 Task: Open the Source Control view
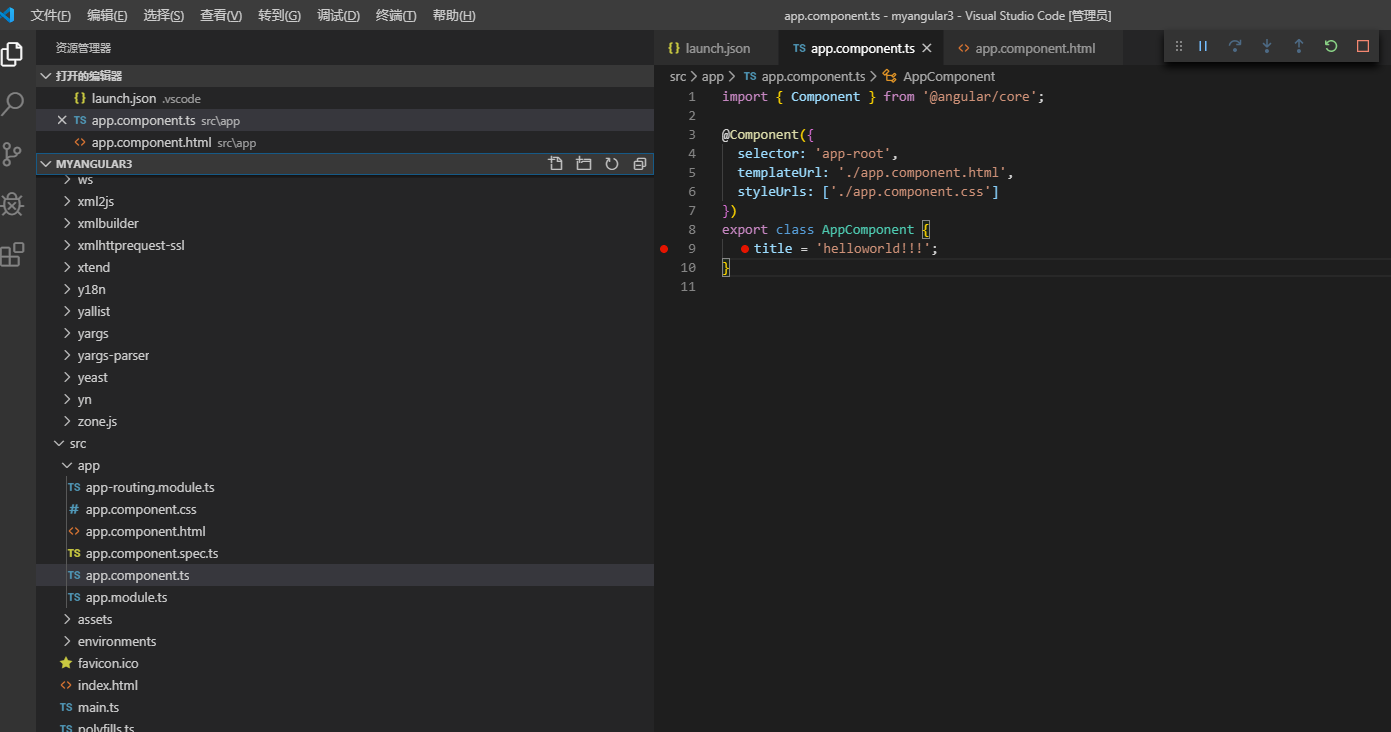(12, 154)
